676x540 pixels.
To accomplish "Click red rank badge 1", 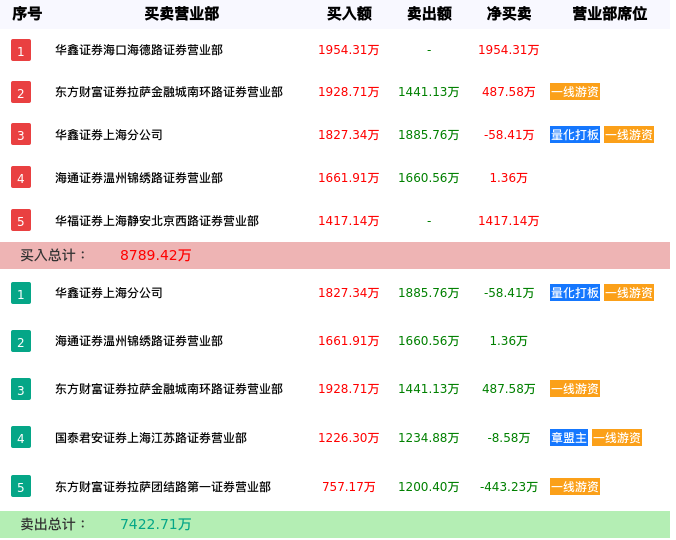I will coord(21,50).
